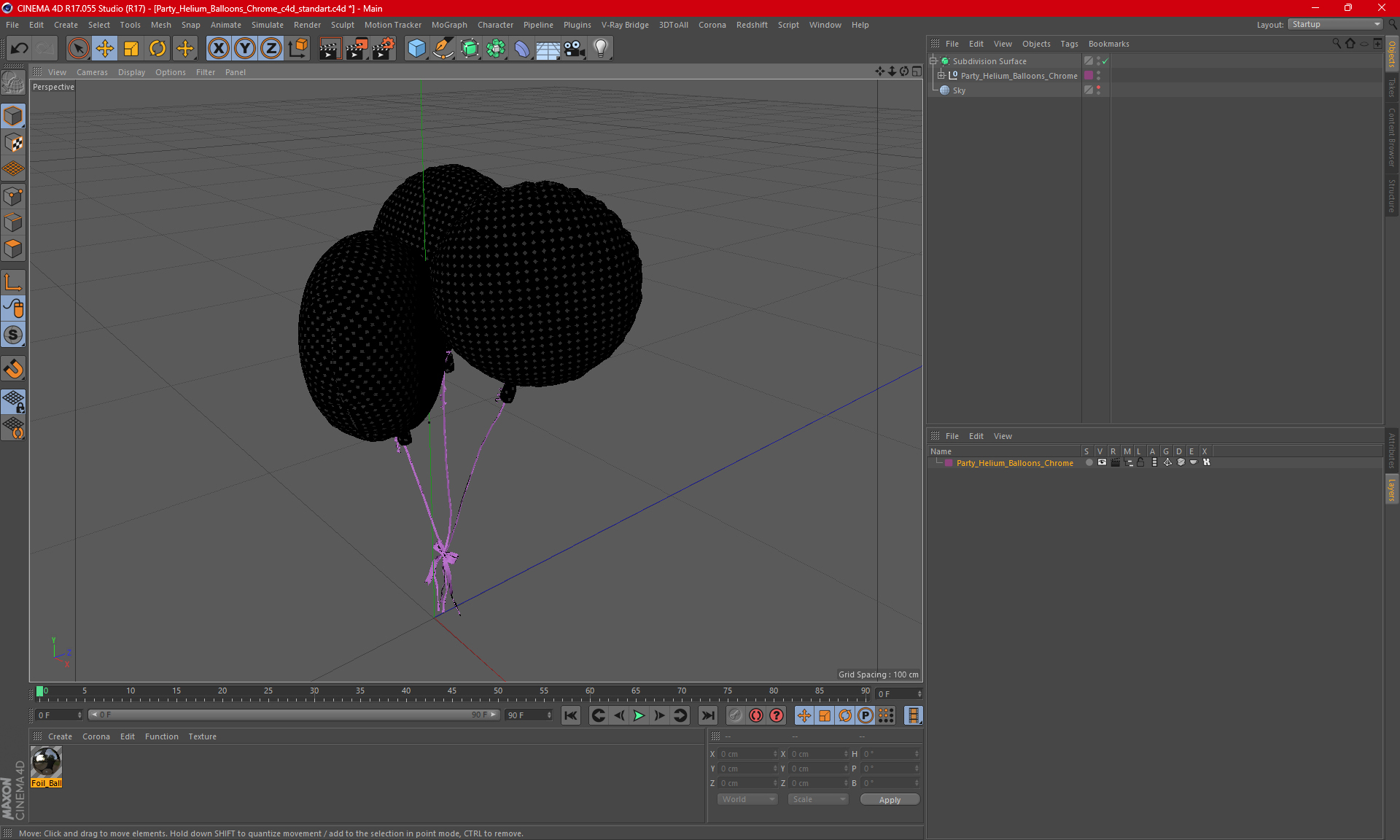Add a Floor environment object

548,48
